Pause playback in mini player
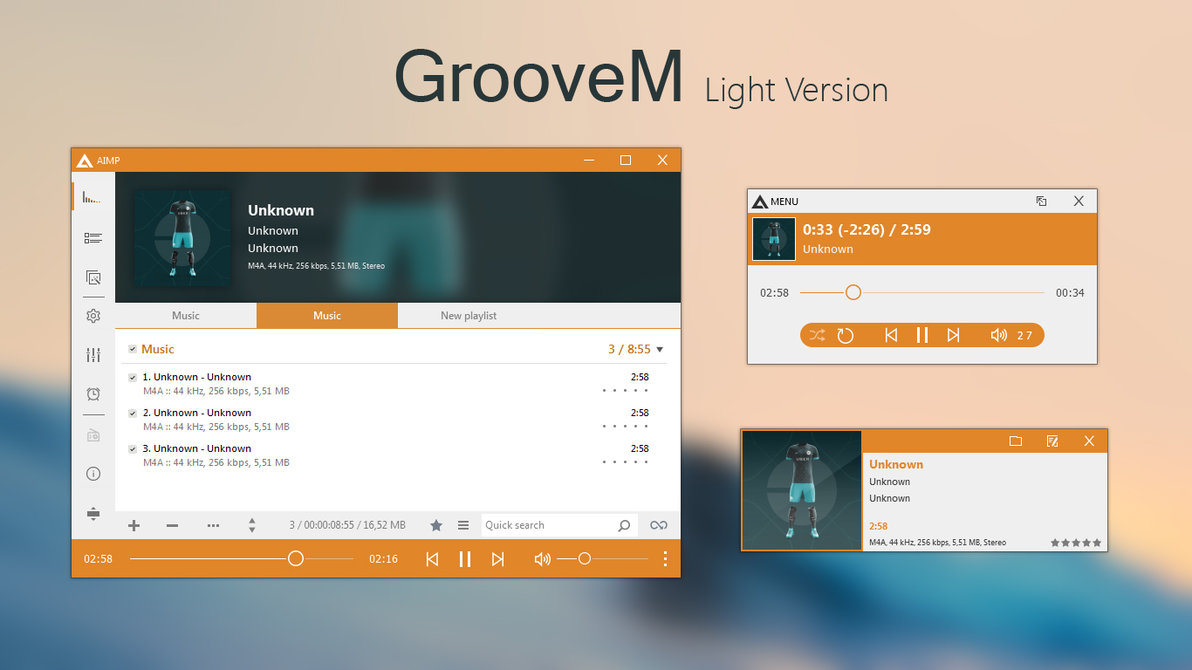 click(x=922, y=335)
